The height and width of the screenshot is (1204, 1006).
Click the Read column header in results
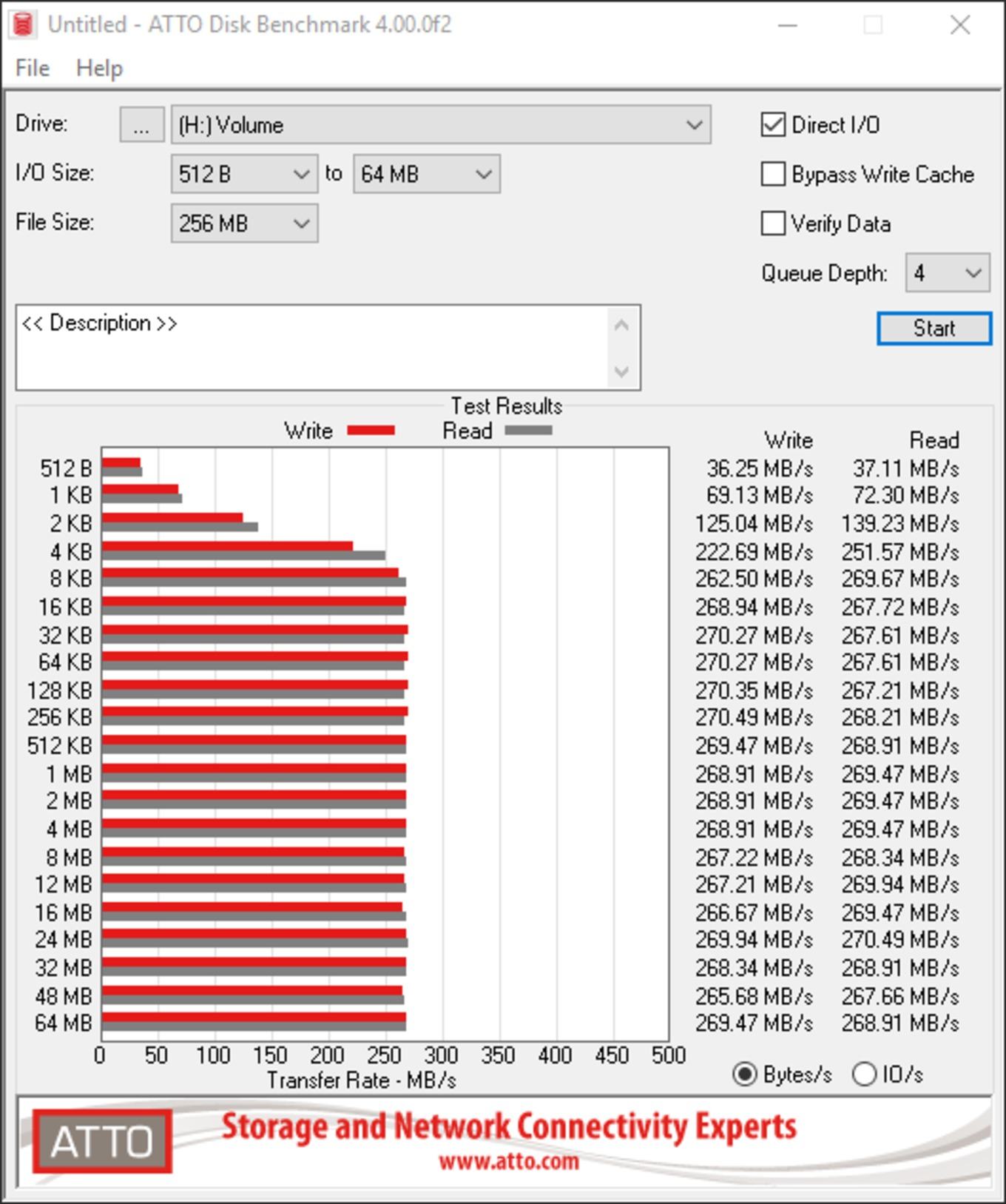[x=934, y=440]
